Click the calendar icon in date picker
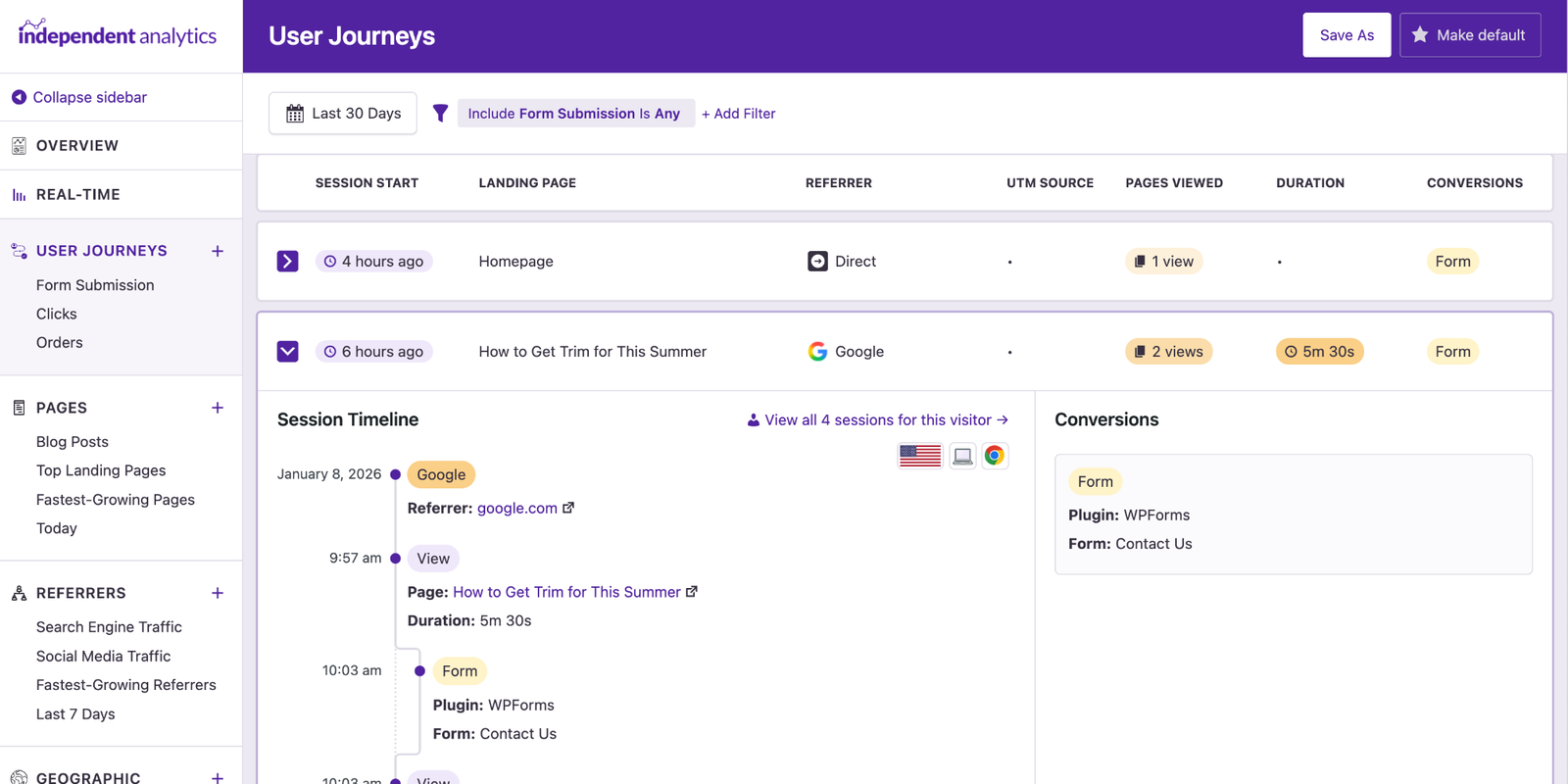Screen dimensions: 1568x784 click(295, 114)
